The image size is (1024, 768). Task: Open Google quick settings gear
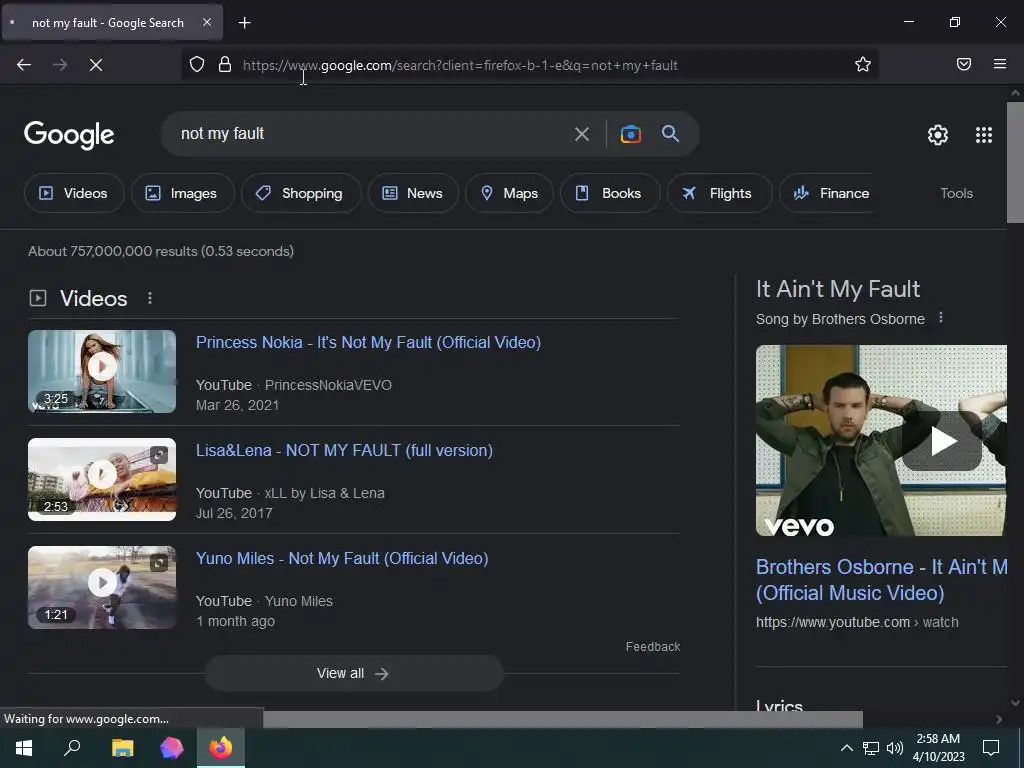[937, 135]
